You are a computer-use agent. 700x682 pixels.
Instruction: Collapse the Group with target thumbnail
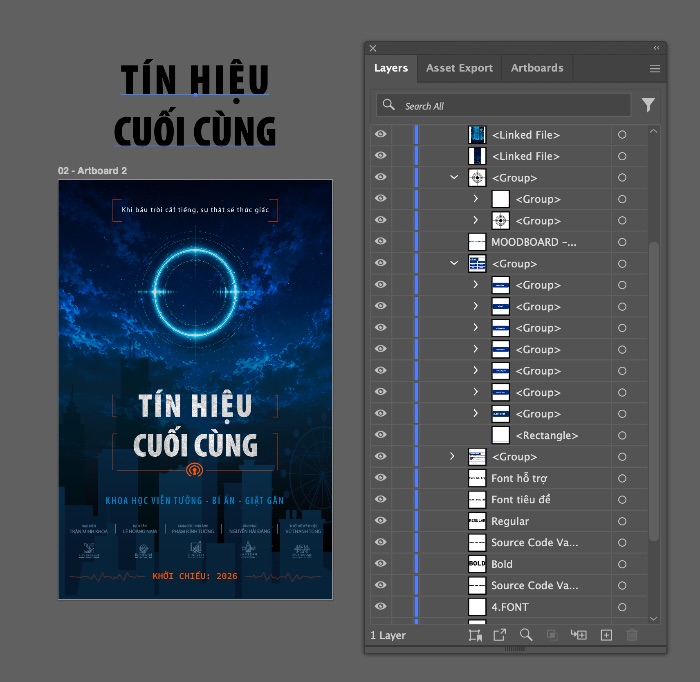click(x=454, y=177)
